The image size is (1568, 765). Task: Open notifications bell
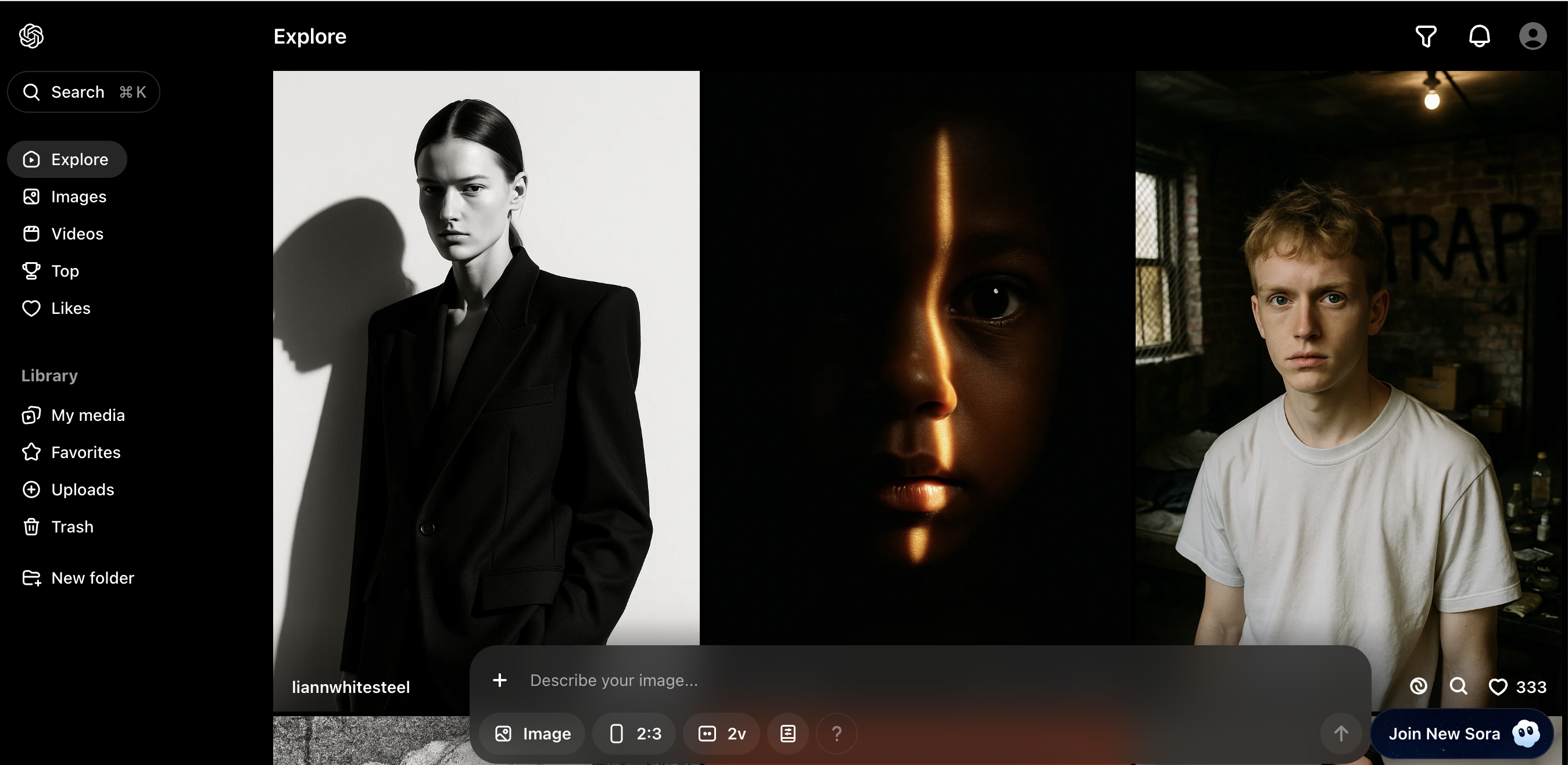click(1479, 36)
